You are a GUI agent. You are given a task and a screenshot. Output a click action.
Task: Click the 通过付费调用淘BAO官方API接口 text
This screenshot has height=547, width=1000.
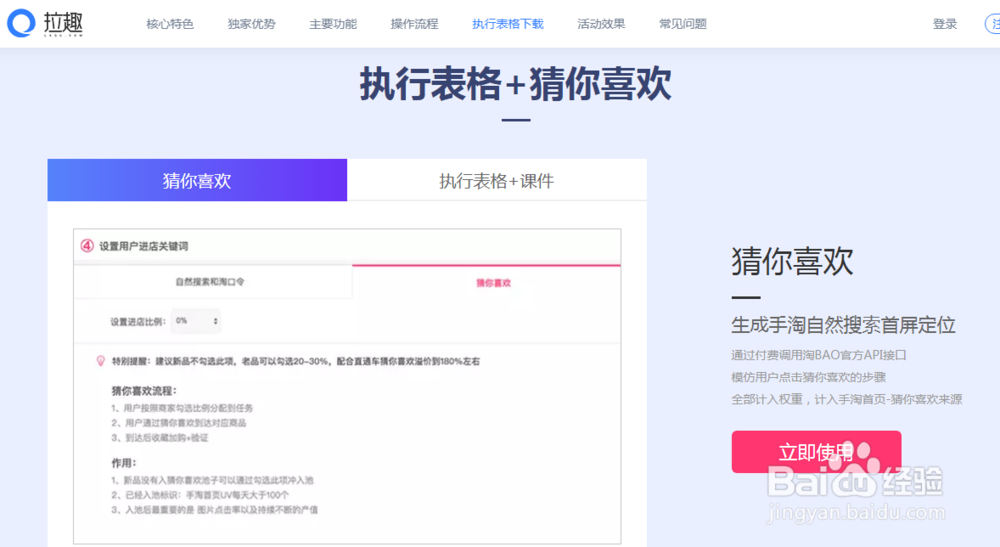tap(819, 355)
